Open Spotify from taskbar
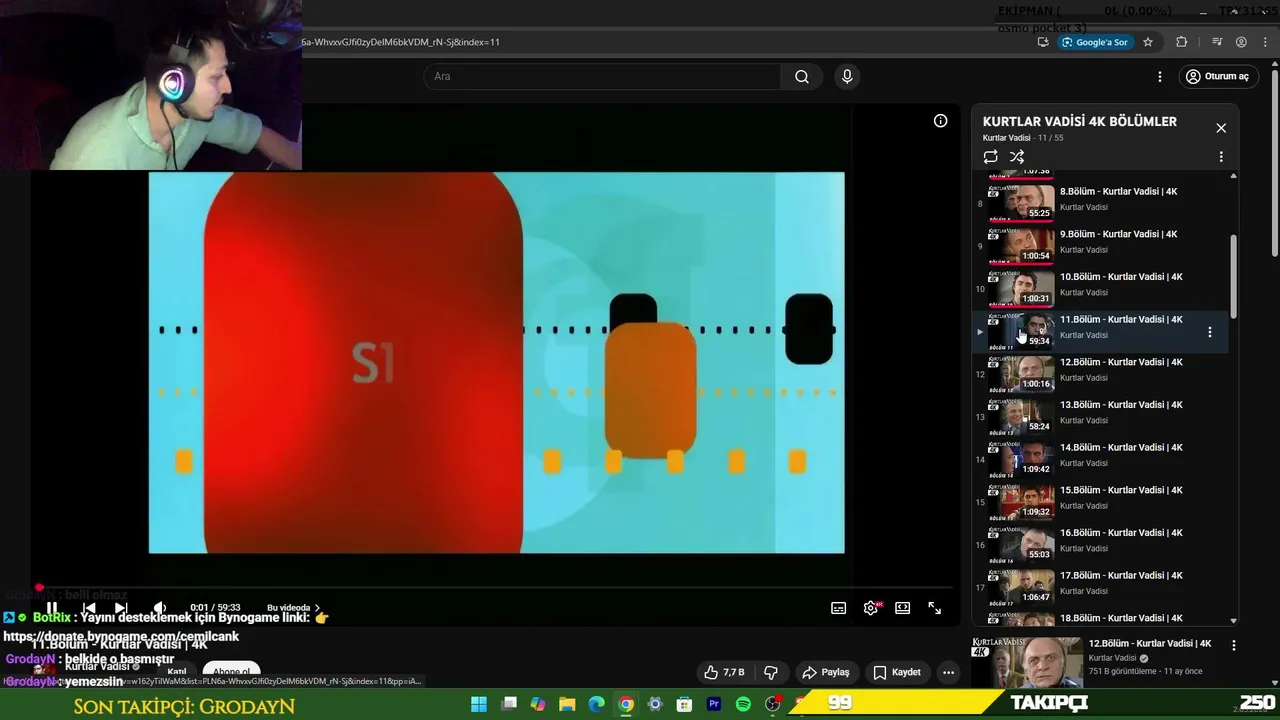The image size is (1280, 720). click(743, 704)
